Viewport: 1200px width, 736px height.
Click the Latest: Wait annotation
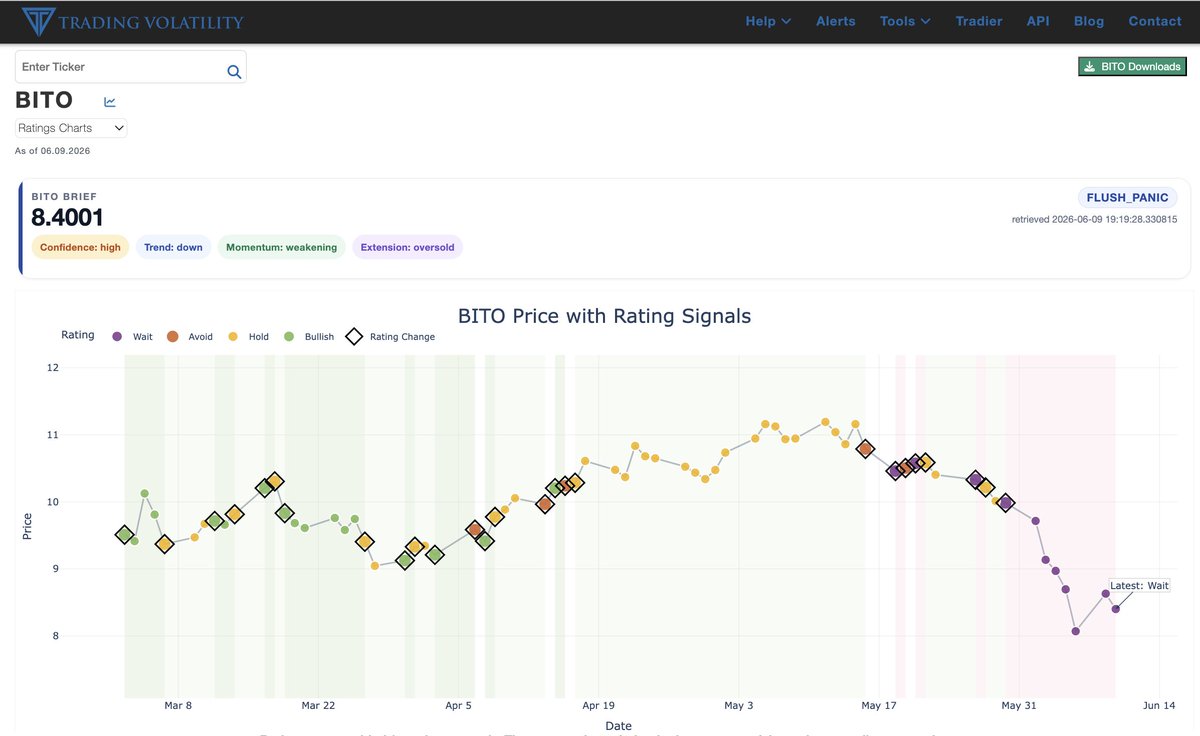click(x=1140, y=586)
